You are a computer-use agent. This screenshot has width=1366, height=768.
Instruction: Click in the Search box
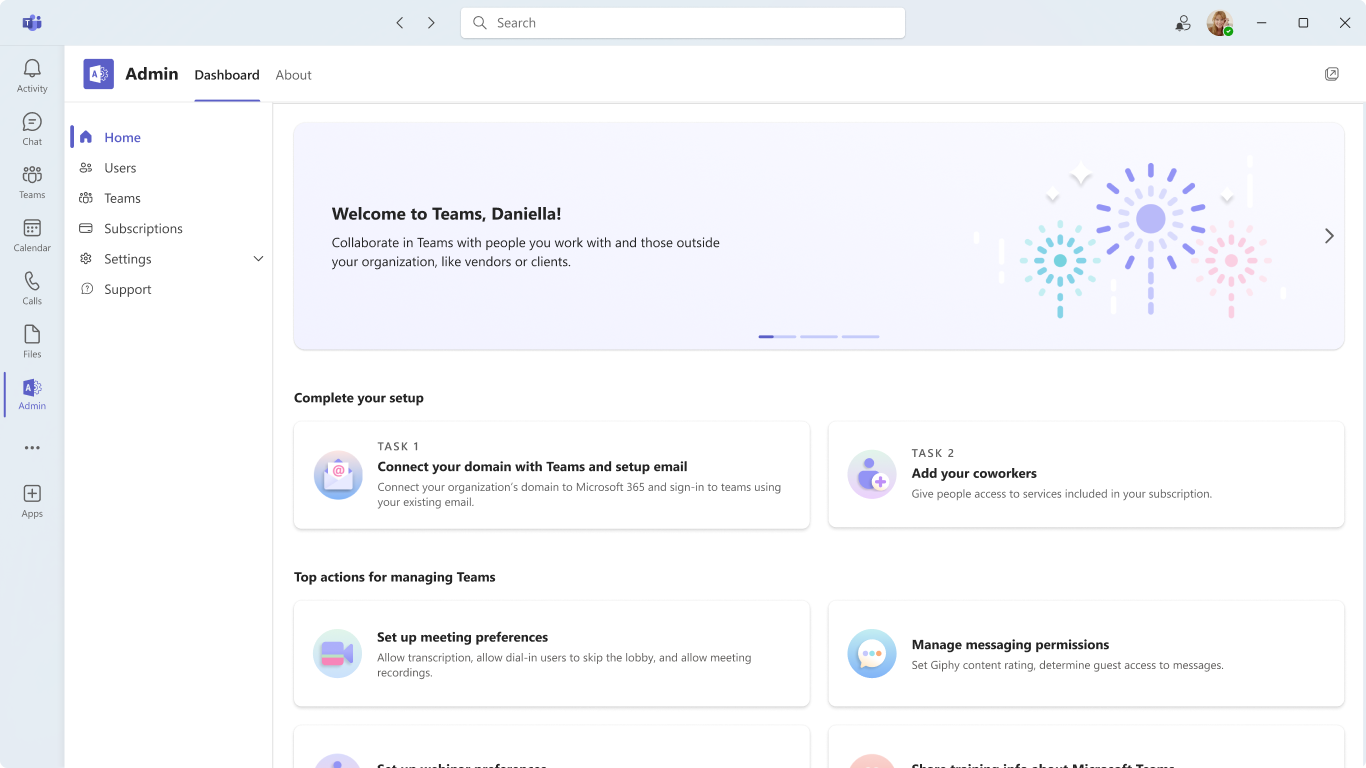click(683, 23)
